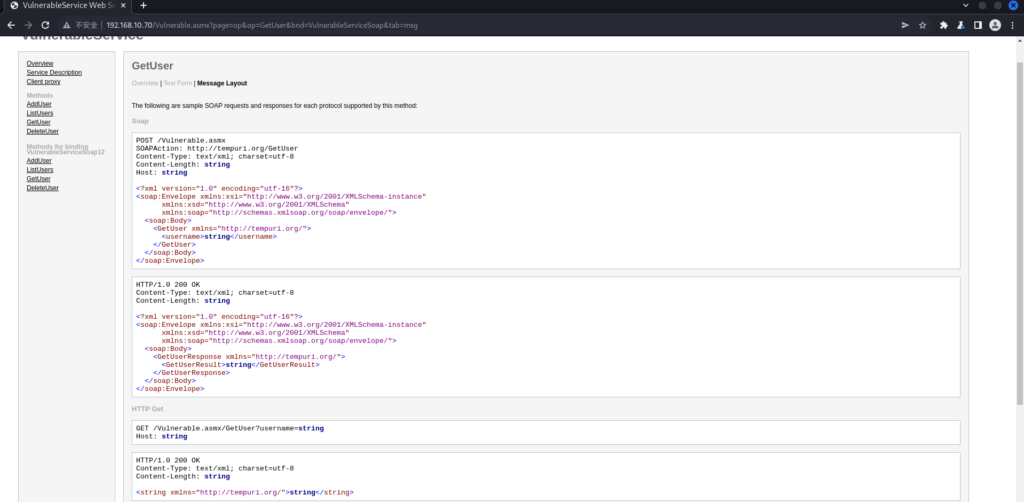The width and height of the screenshot is (1024, 502).
Task: Click 'GET /Vulnerable.asmx/GetUser?username=string' line
Action: tap(230, 428)
